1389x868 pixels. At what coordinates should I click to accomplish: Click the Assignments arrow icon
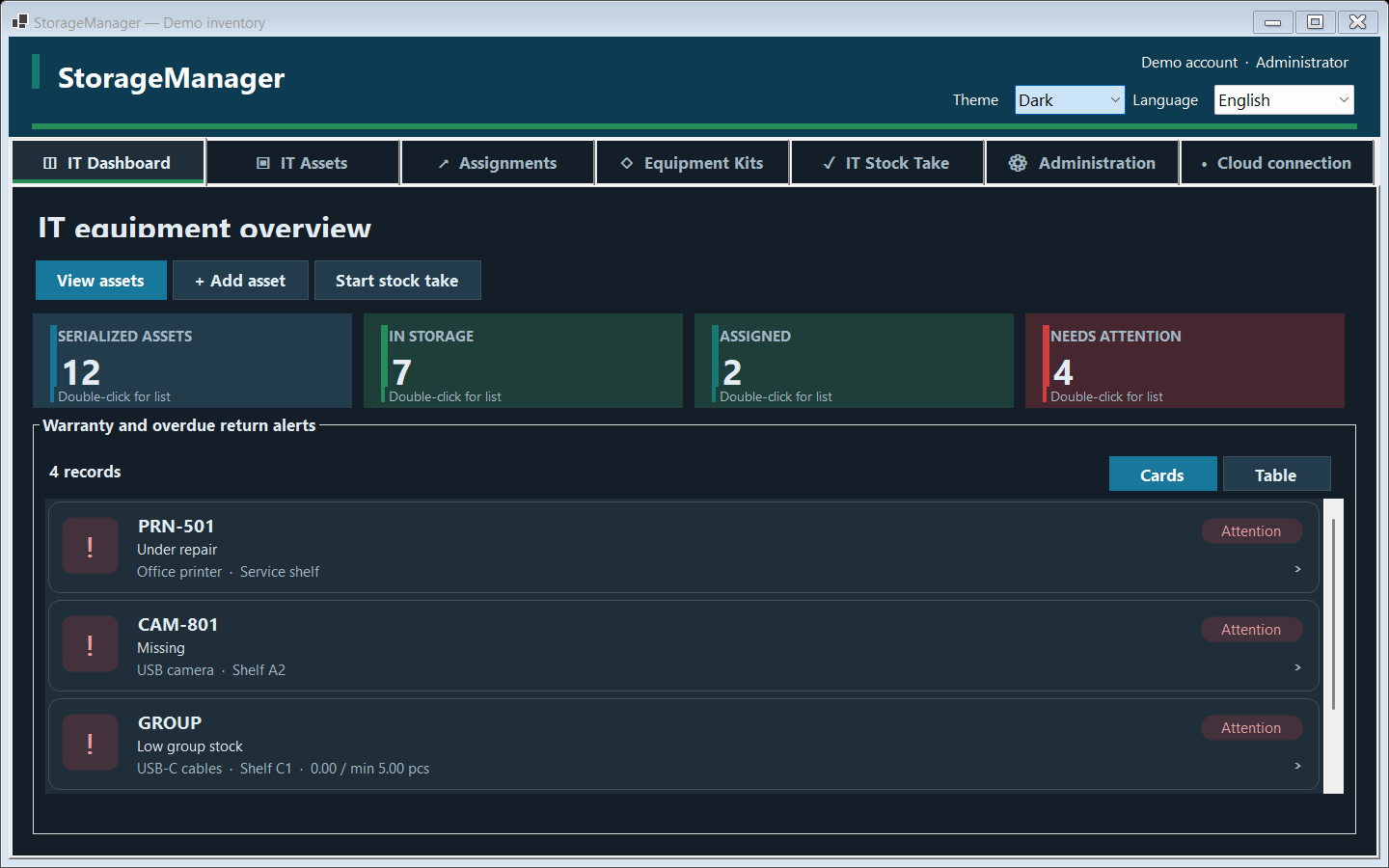tap(444, 164)
